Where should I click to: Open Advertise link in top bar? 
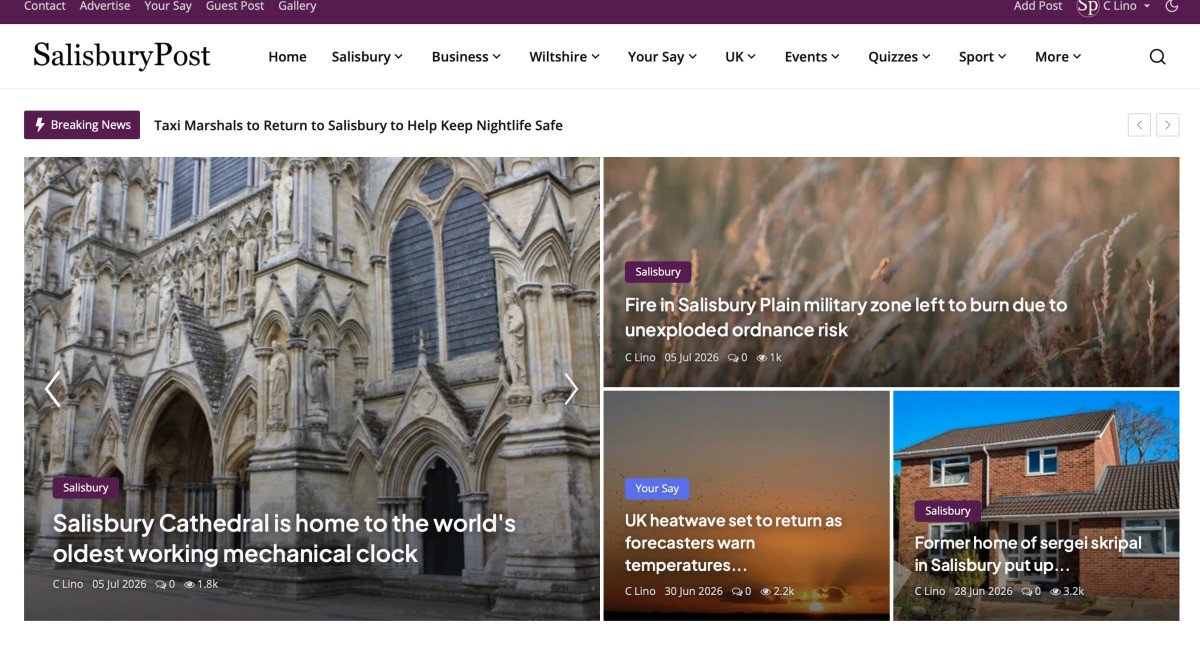(x=105, y=6)
